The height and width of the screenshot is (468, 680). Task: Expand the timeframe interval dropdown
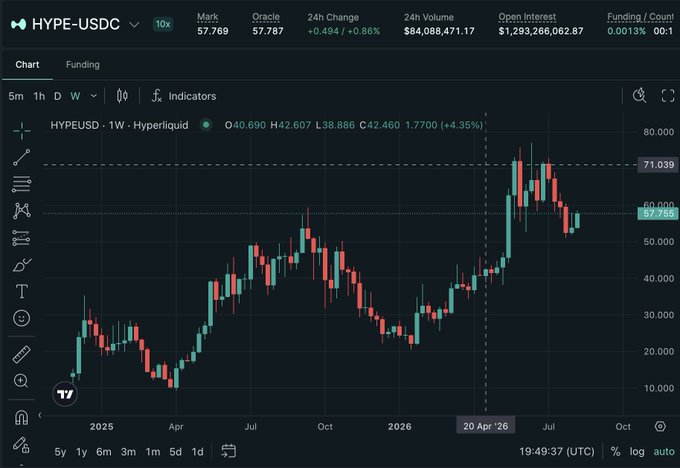coord(94,96)
